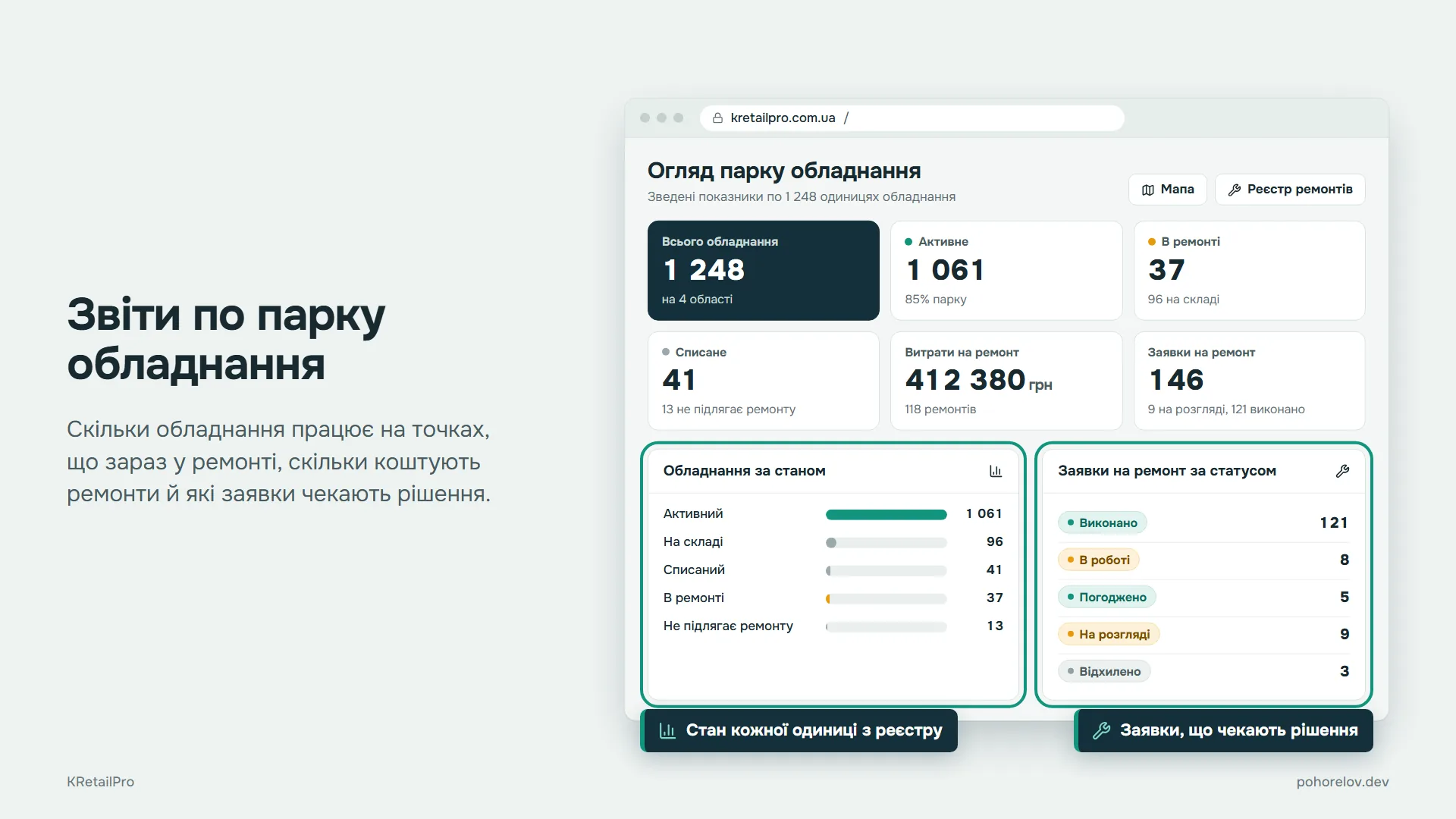
Task: Click the wrench icon in Реєстр ремонтів button
Action: tap(1235, 190)
